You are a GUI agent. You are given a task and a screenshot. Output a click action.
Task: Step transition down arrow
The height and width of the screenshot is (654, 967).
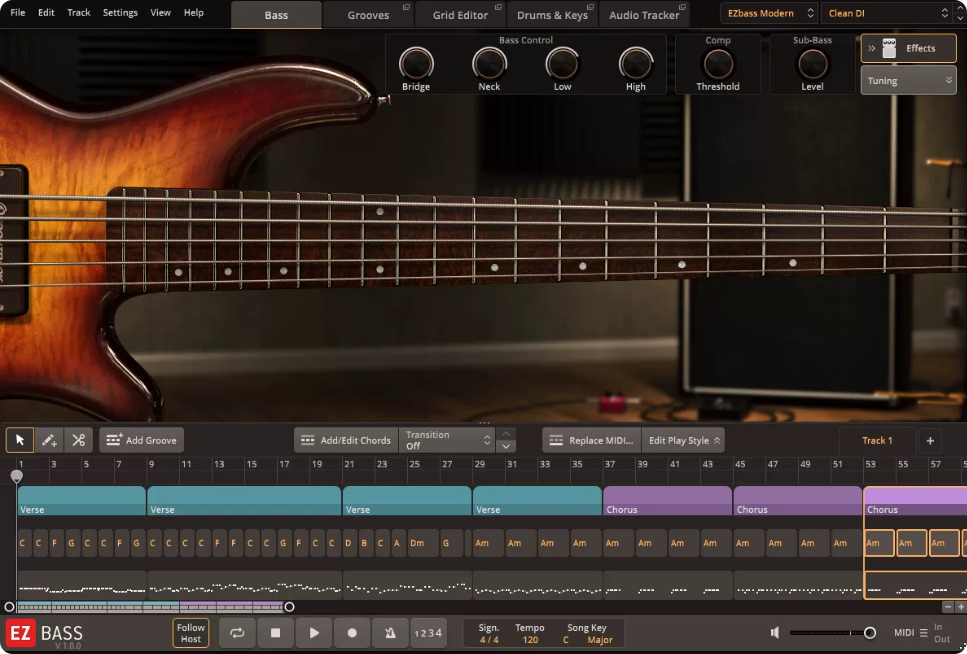(x=506, y=447)
